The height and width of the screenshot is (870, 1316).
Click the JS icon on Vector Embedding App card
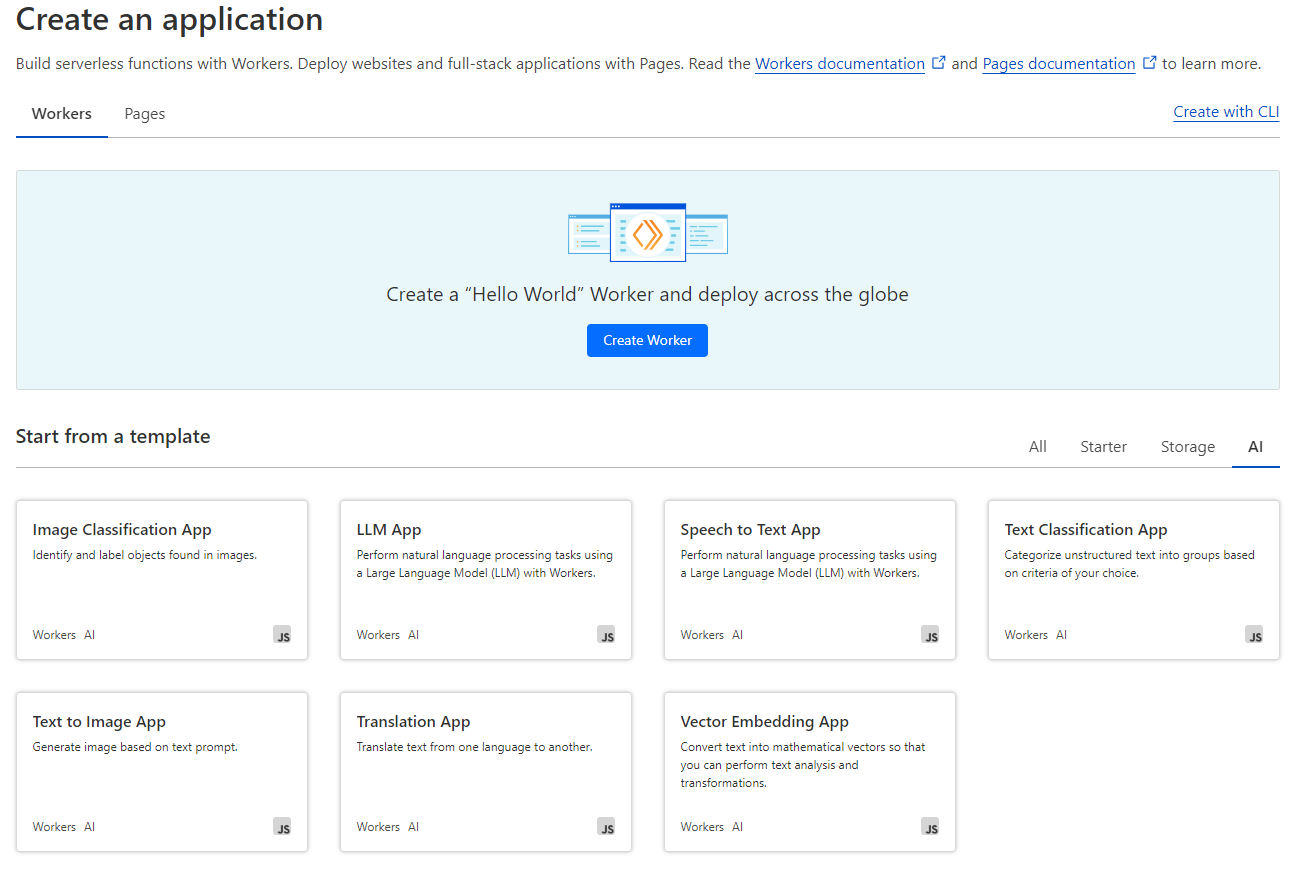[x=930, y=827]
